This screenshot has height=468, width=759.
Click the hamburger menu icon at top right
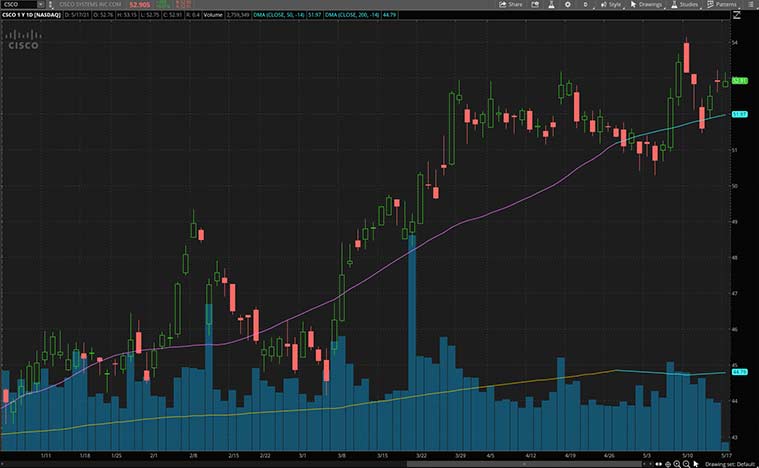point(750,5)
